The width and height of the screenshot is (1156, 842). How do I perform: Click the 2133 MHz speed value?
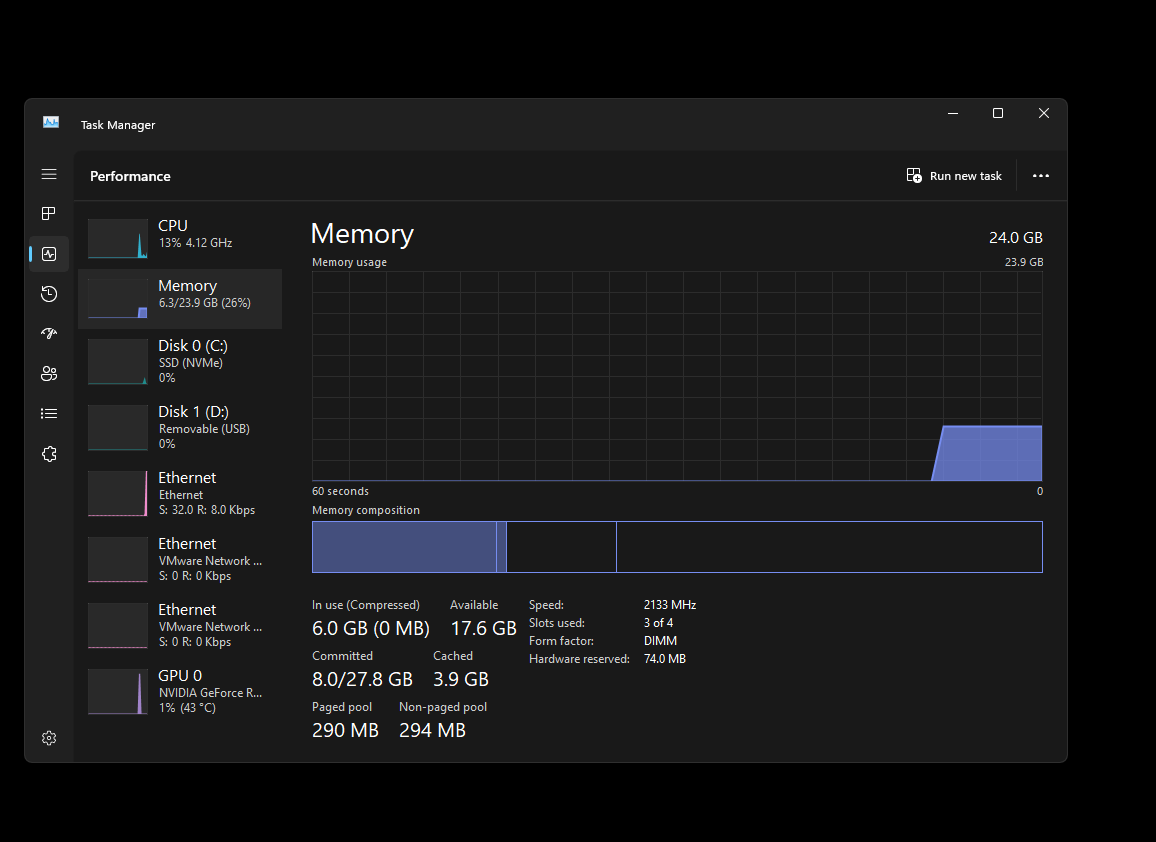669,605
